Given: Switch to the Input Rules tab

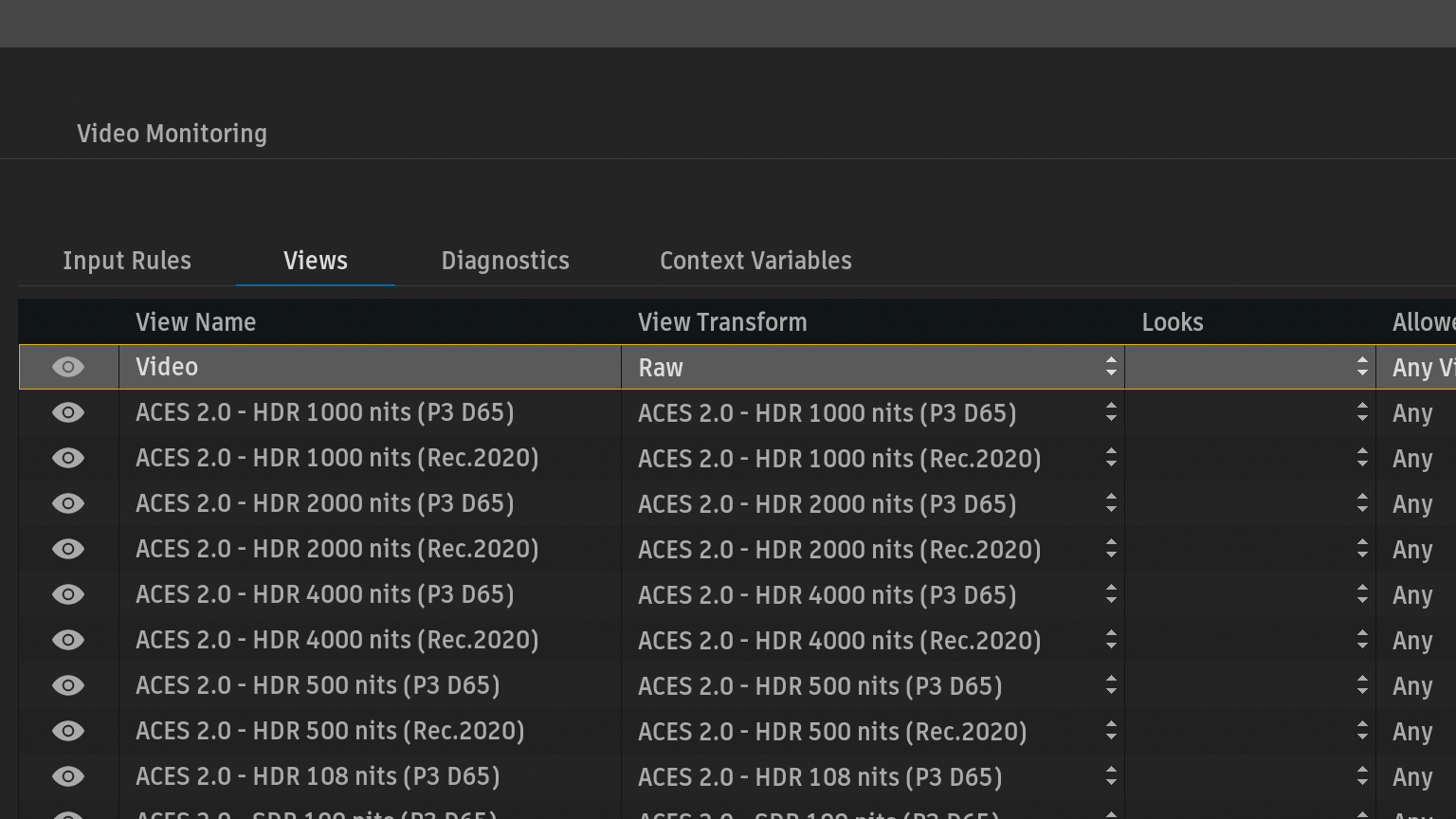Looking at the screenshot, I should coord(127,261).
